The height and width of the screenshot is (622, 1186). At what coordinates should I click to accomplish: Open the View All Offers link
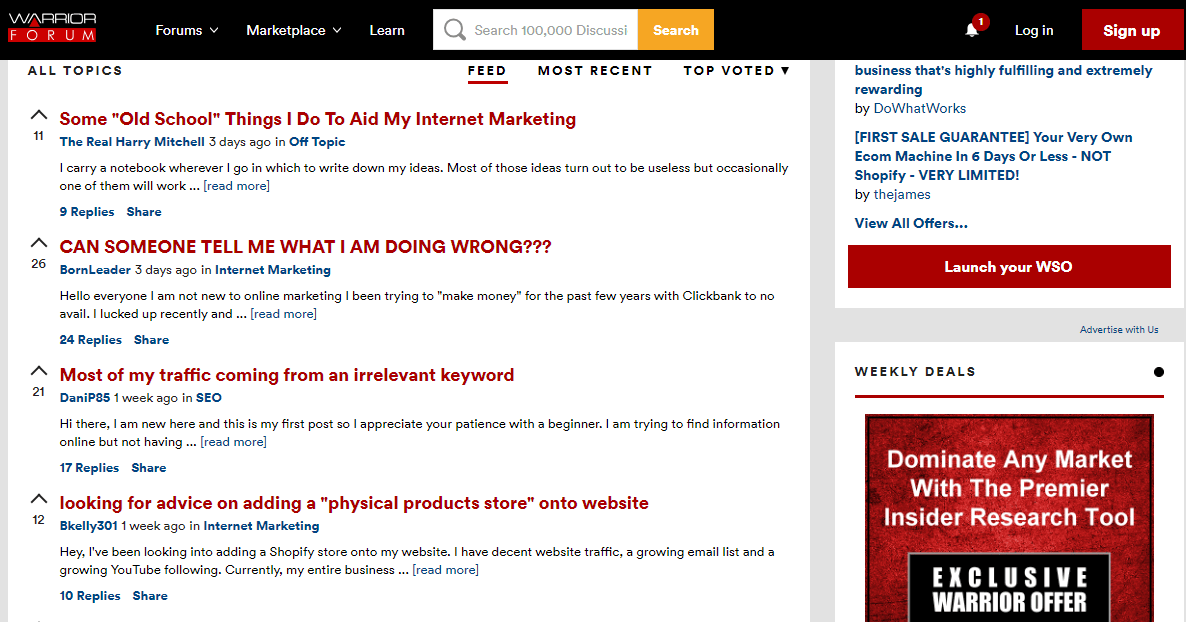click(x=911, y=223)
